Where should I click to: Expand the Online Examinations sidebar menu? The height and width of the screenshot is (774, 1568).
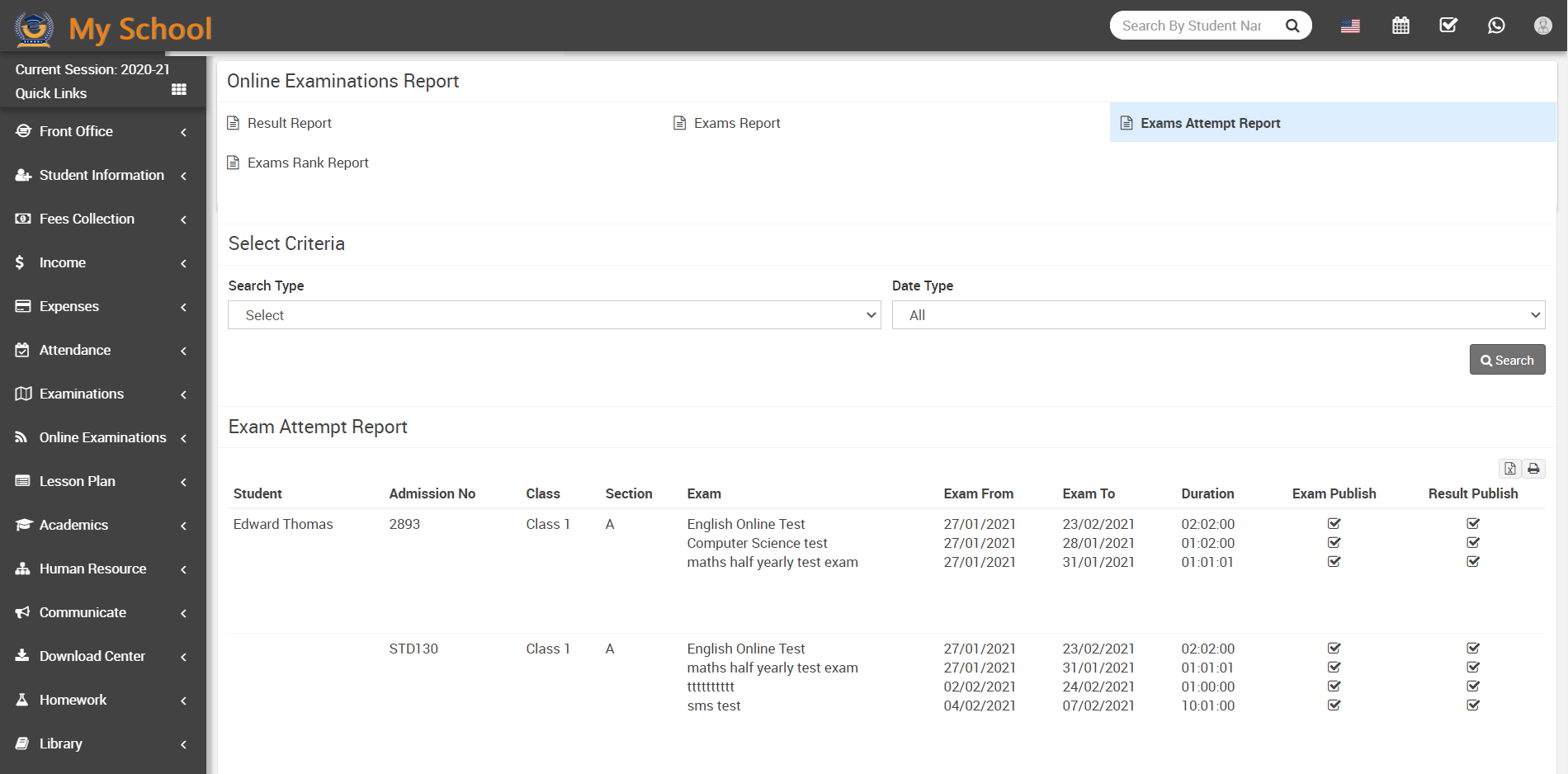coord(102,437)
